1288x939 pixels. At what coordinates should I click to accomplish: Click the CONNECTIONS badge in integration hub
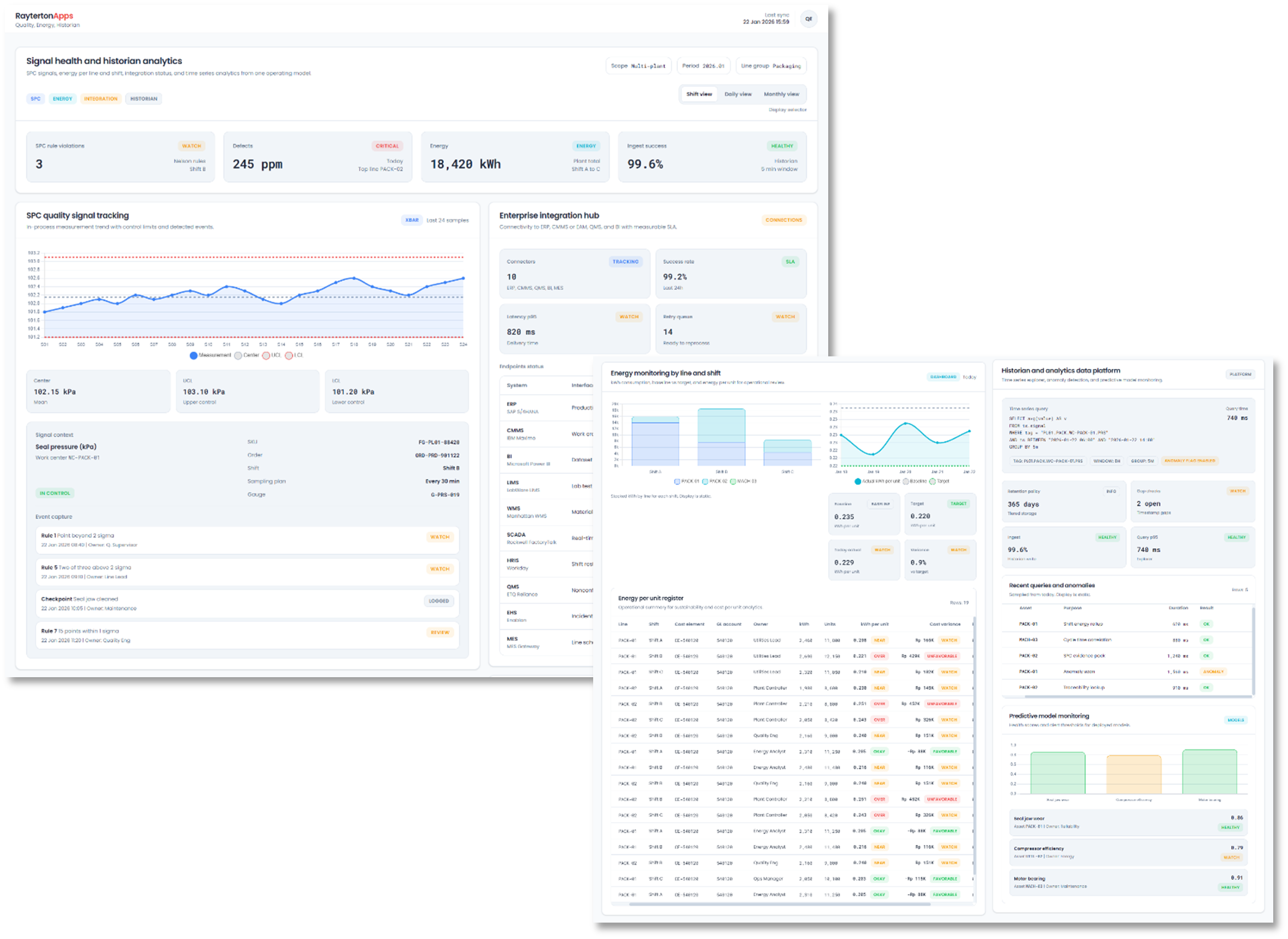tap(784, 220)
